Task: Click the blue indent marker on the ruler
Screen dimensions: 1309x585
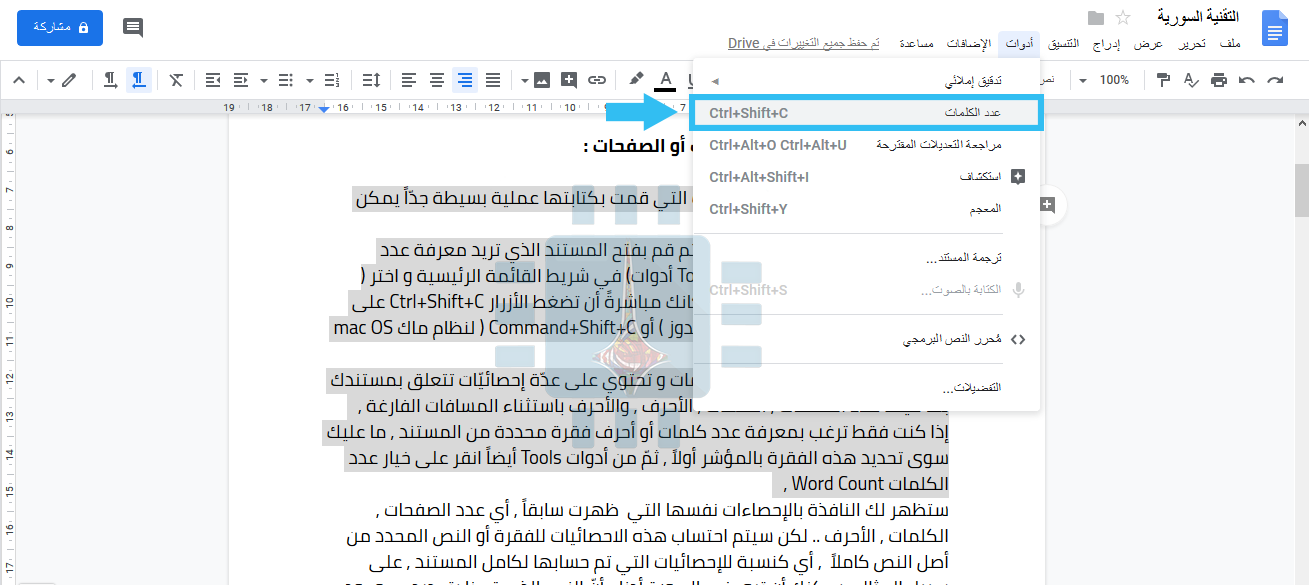Action: (324, 108)
